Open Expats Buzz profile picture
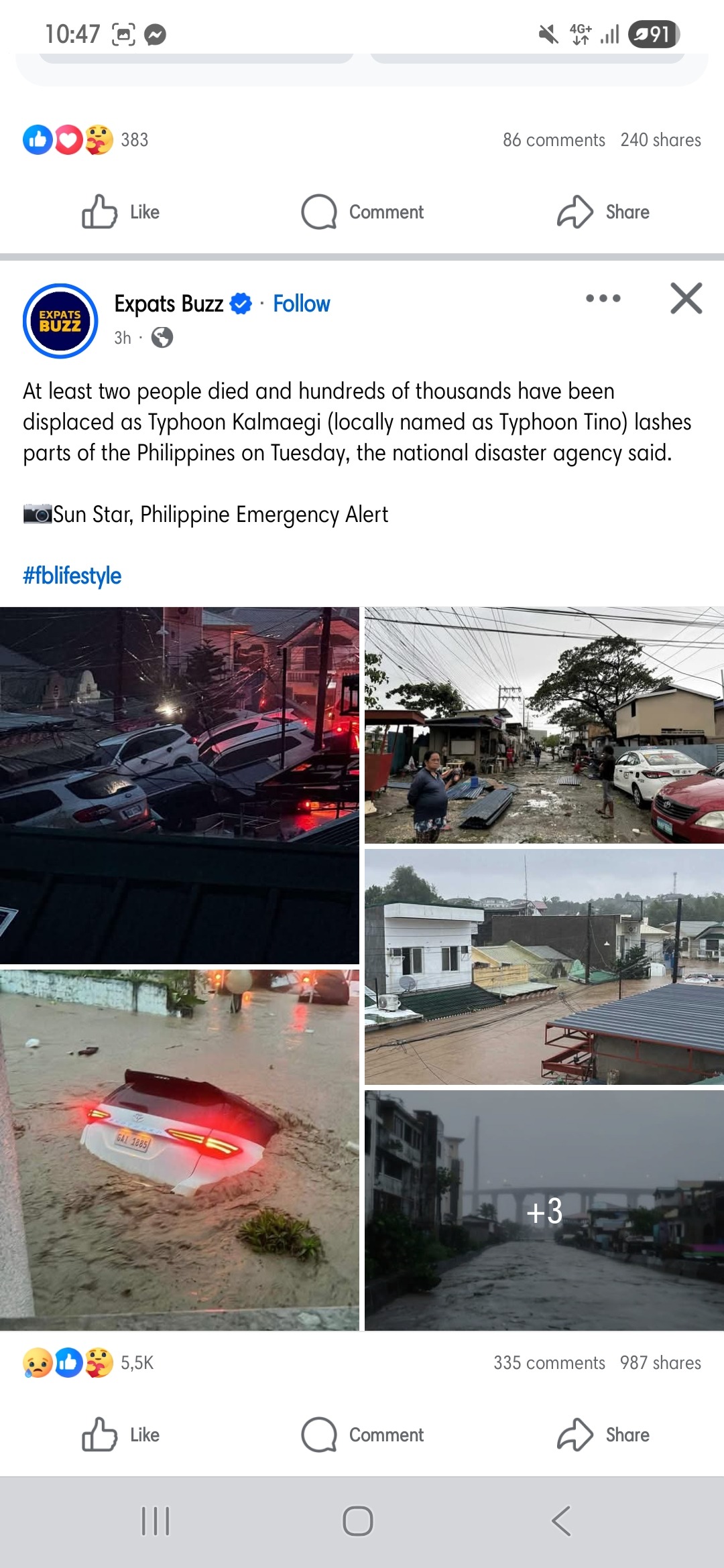 coord(60,320)
